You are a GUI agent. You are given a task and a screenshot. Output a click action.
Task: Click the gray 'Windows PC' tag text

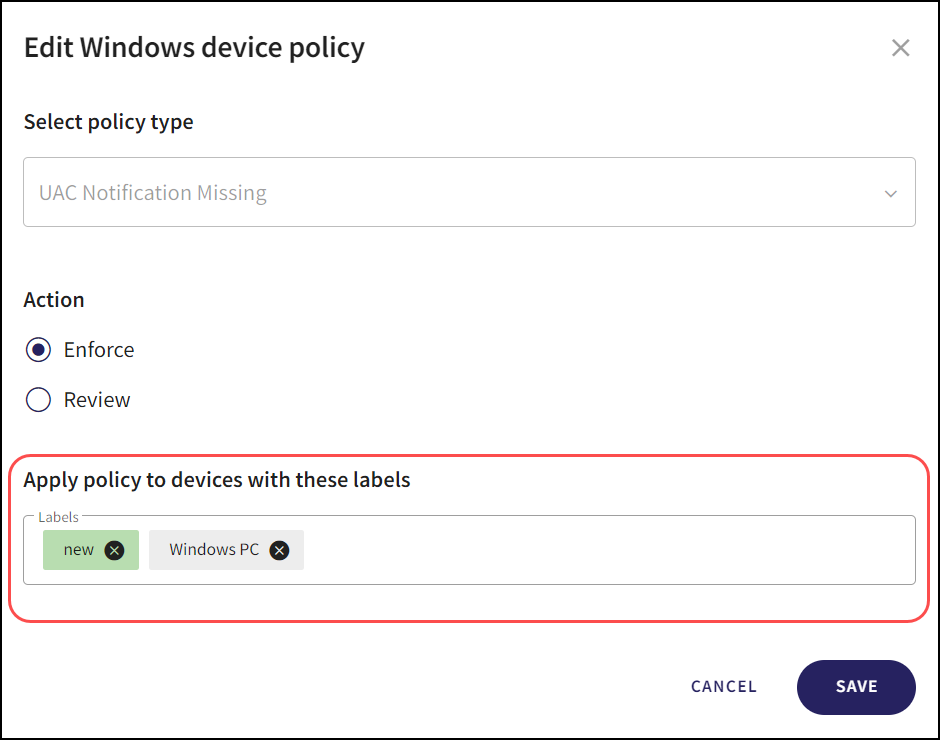[214, 550]
